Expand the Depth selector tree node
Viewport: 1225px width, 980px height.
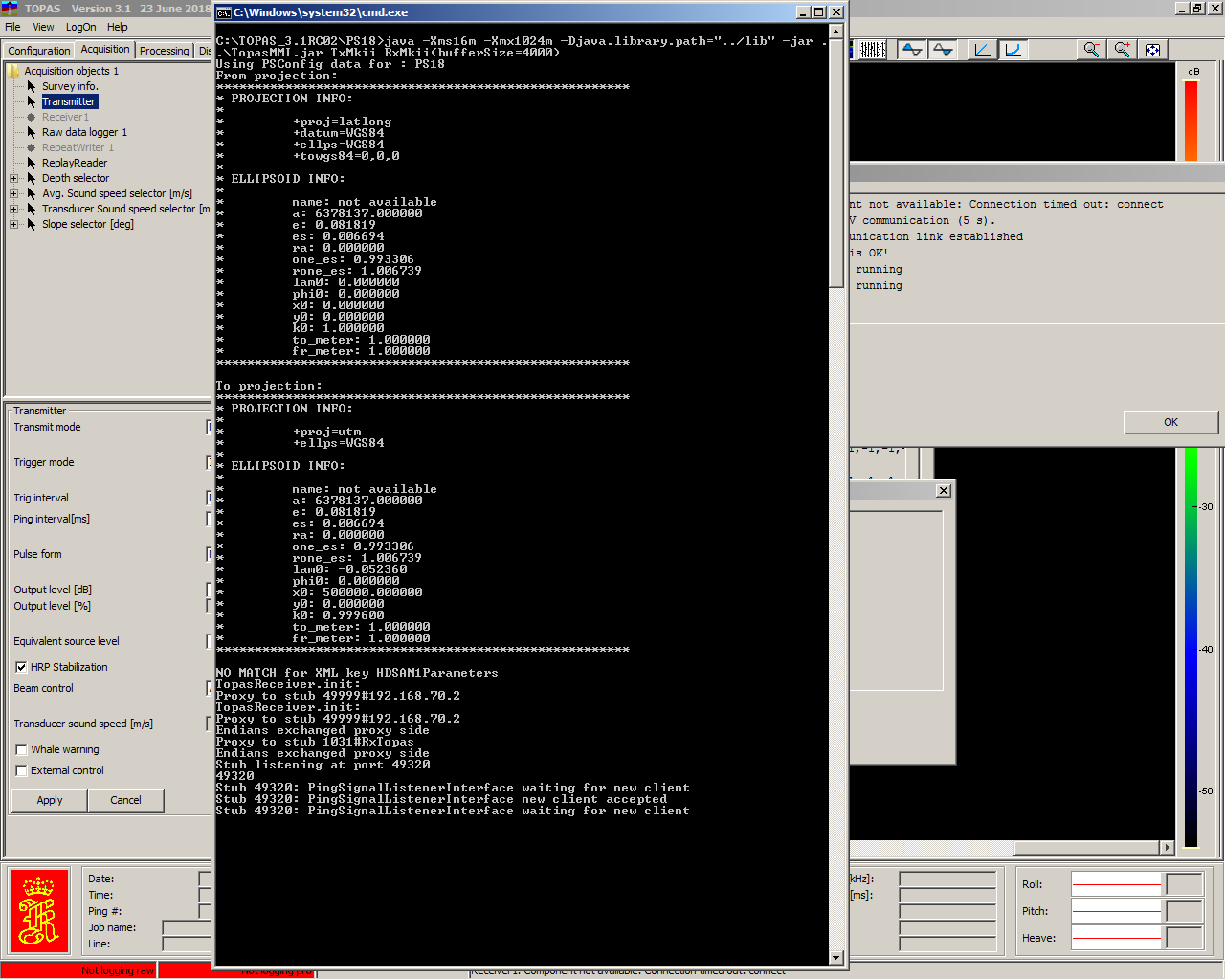14,178
